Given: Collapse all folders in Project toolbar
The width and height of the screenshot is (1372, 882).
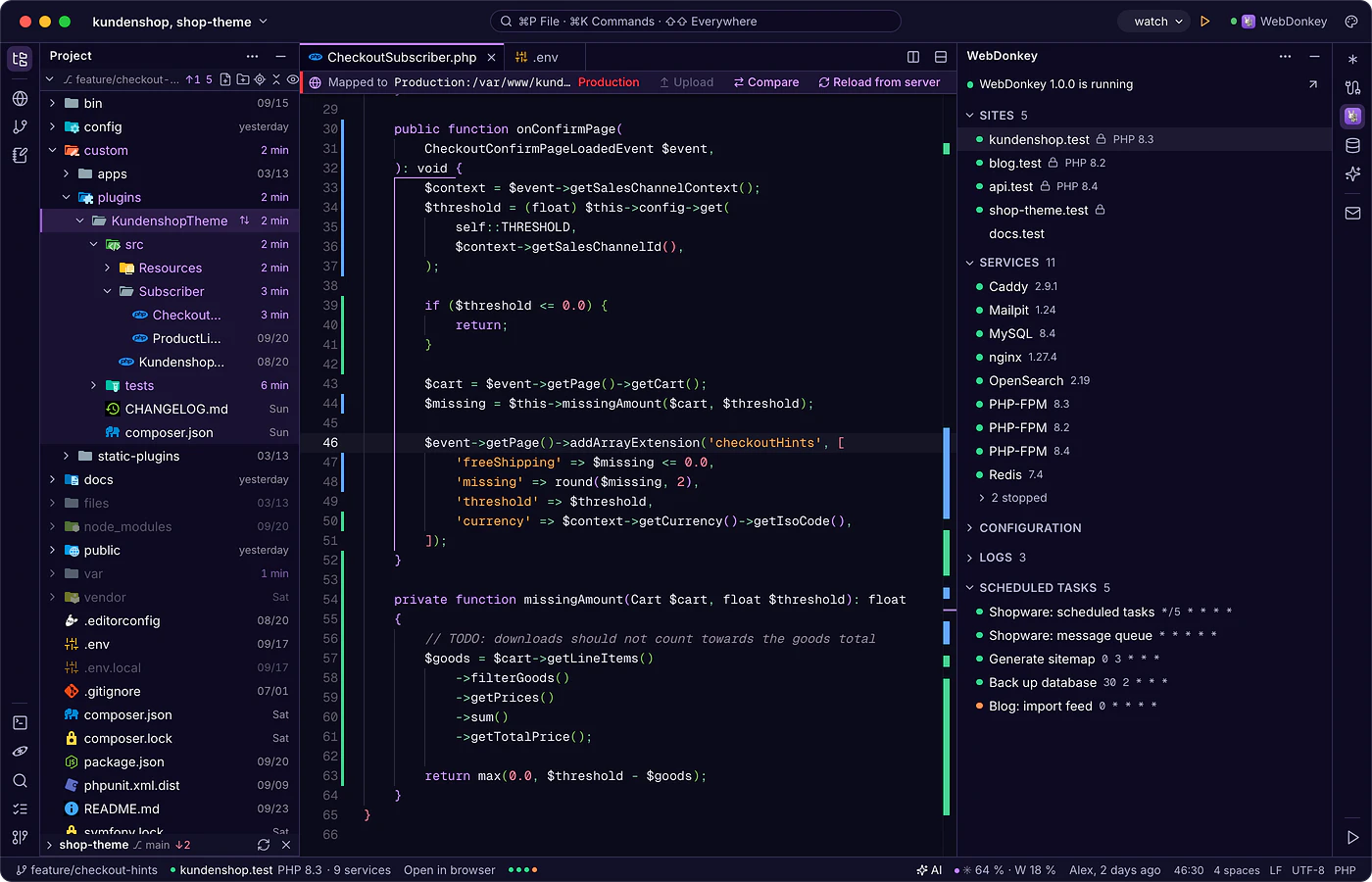Looking at the screenshot, I should coord(276,79).
